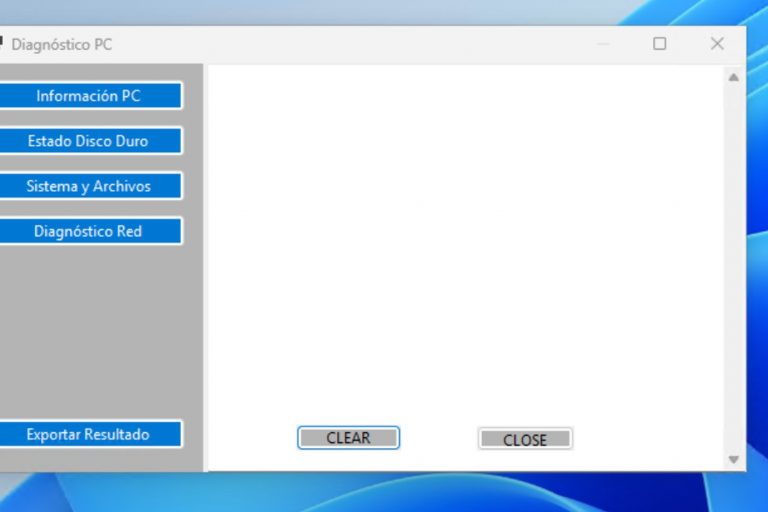Click the Diagnóstico PC title text
Image resolution: width=768 pixels, height=512 pixels.
click(x=62, y=45)
